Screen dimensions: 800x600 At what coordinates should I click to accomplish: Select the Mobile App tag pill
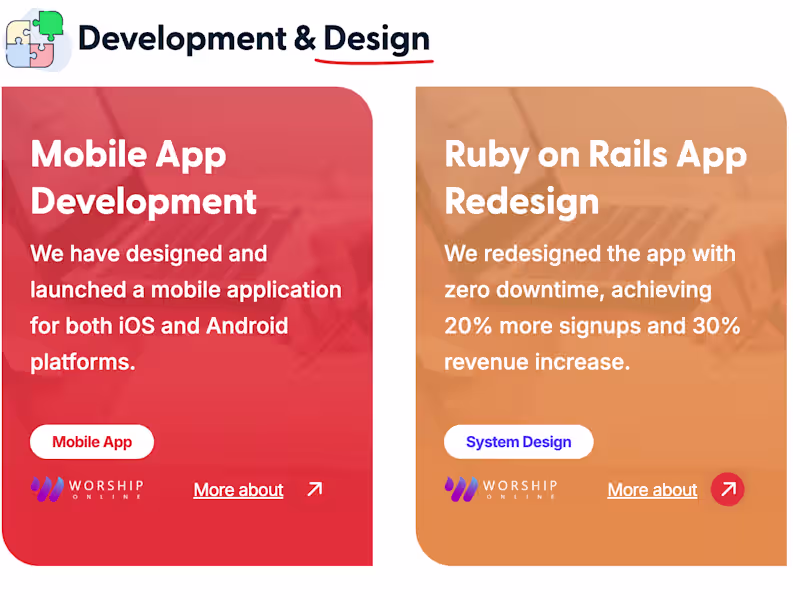[x=92, y=441]
